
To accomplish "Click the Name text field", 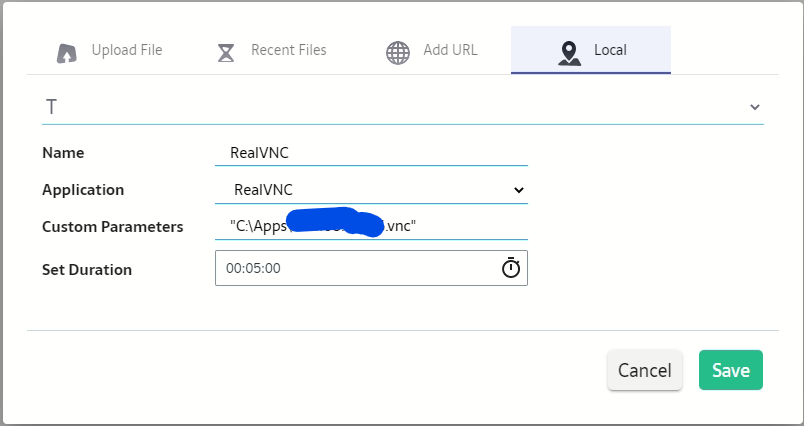I will click(x=371, y=153).
